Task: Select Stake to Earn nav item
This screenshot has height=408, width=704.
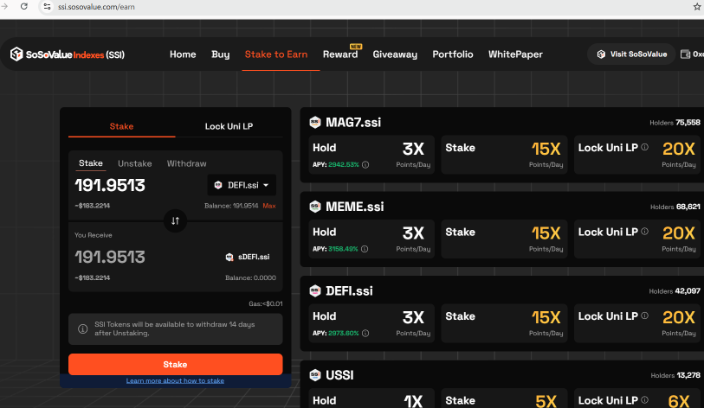Action: point(276,54)
